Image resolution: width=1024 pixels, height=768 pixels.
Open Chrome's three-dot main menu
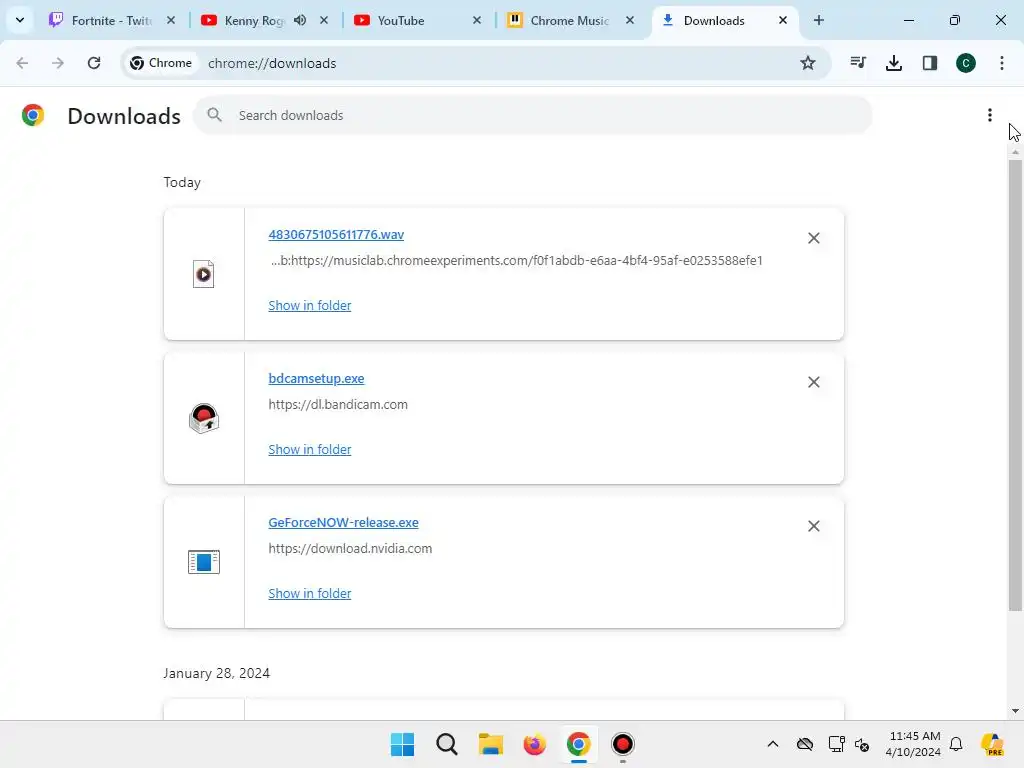(x=1002, y=63)
